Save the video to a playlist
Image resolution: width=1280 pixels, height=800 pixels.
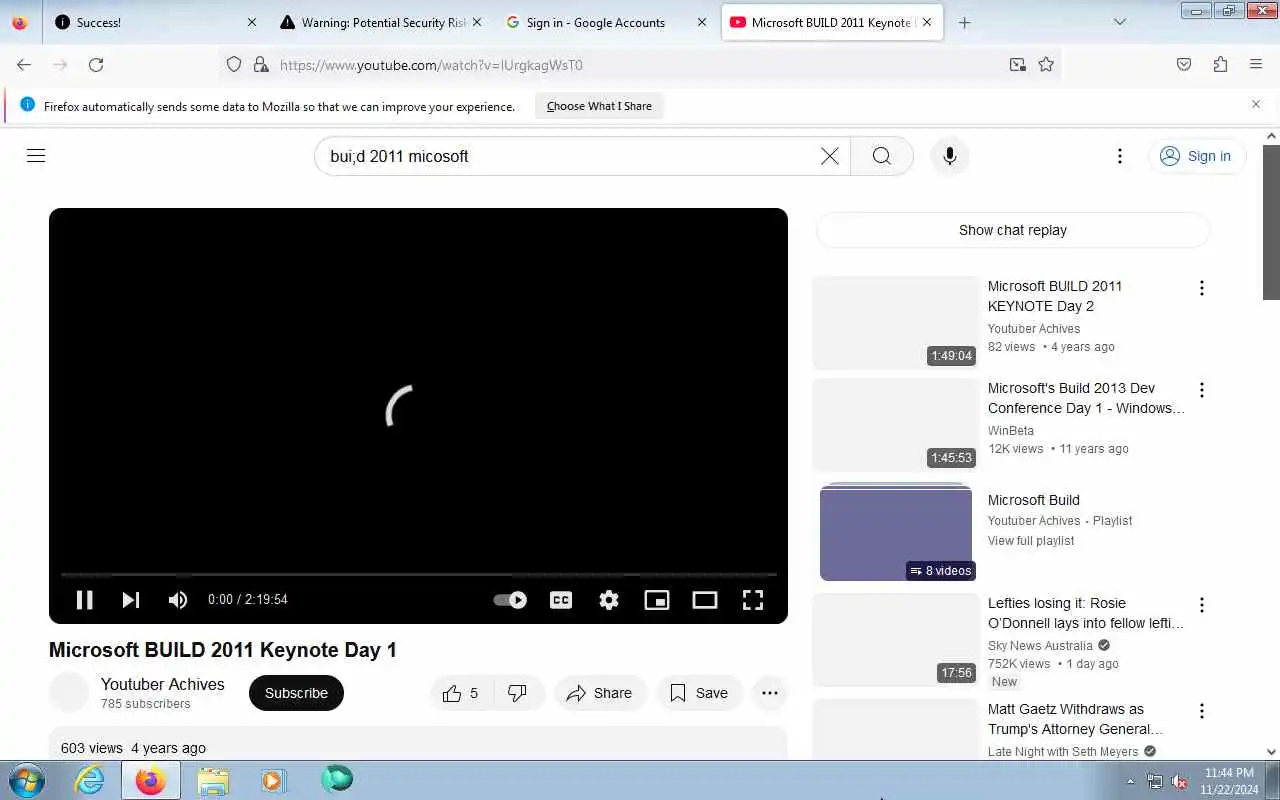point(699,693)
